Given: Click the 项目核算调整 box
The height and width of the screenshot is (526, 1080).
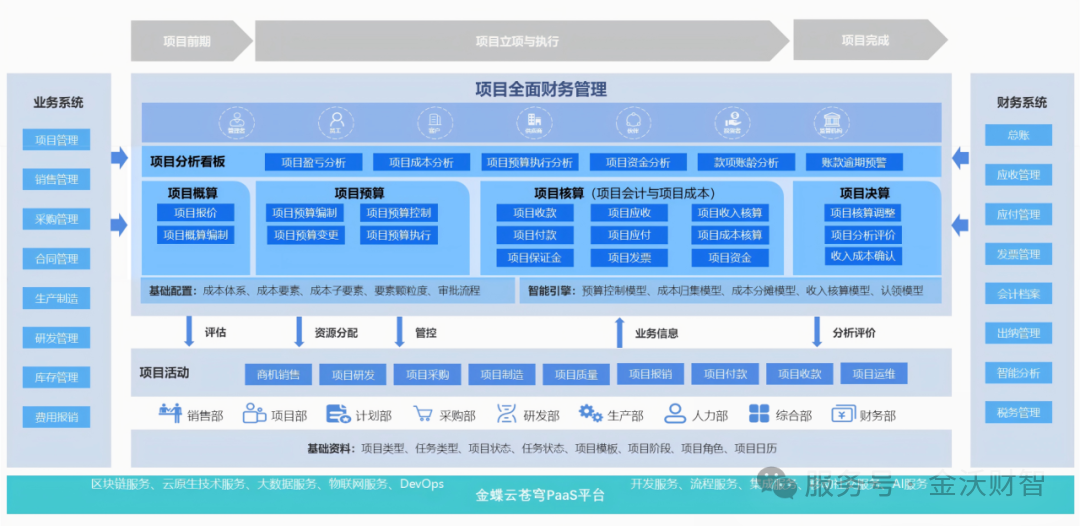Looking at the screenshot, I should point(863,213).
